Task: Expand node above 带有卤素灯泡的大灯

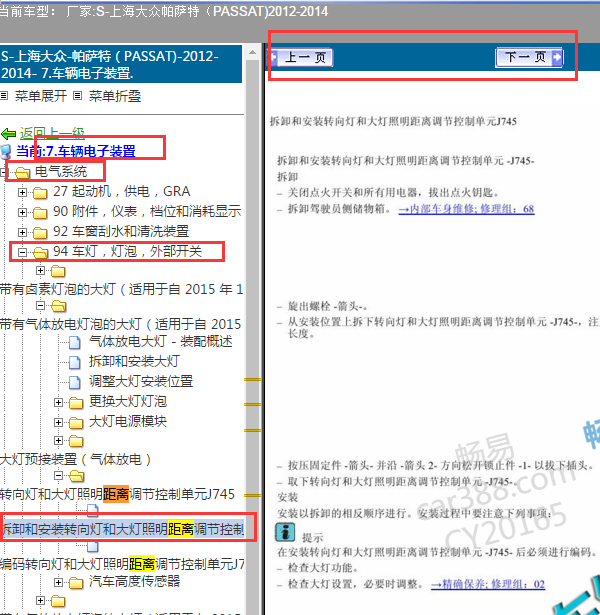Action: (x=40, y=271)
